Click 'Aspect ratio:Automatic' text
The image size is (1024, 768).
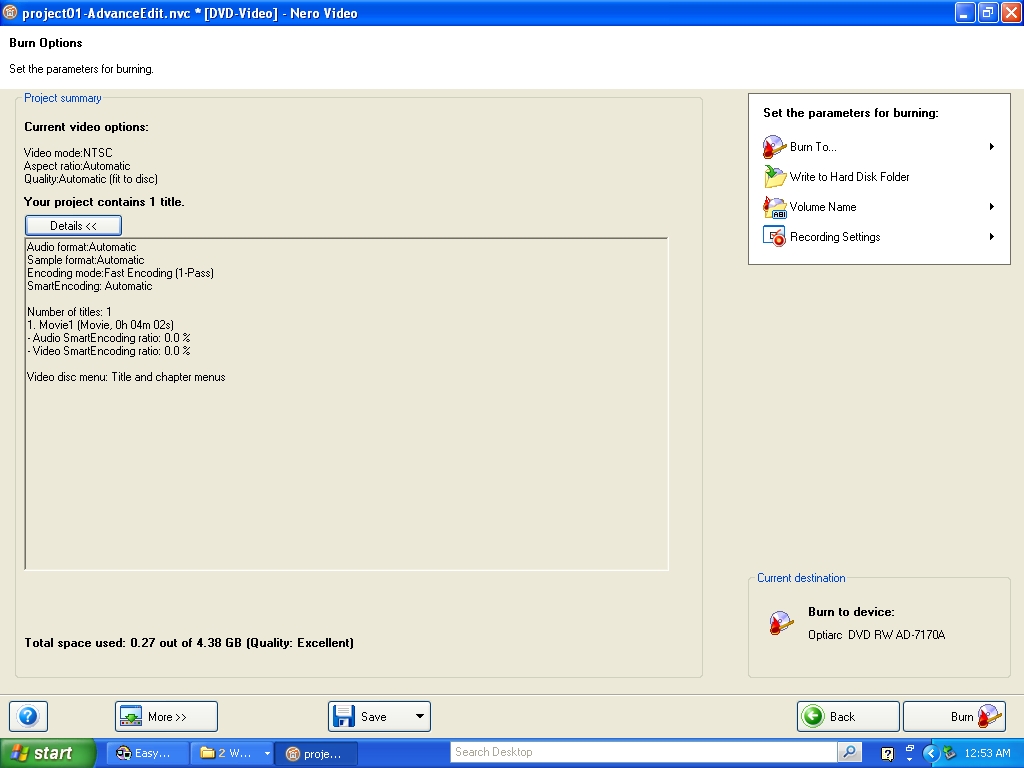[77, 166]
